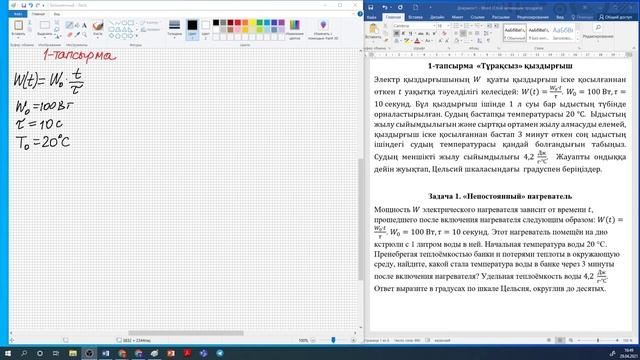This screenshot has width=640, height=360.
Task: Open File Explorer from the taskbar
Action: click(73, 353)
